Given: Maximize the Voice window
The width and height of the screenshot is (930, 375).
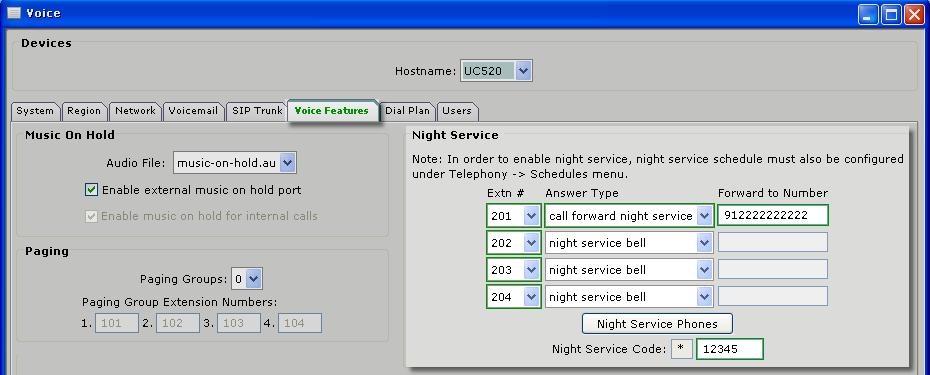Looking at the screenshot, I should (x=891, y=14).
